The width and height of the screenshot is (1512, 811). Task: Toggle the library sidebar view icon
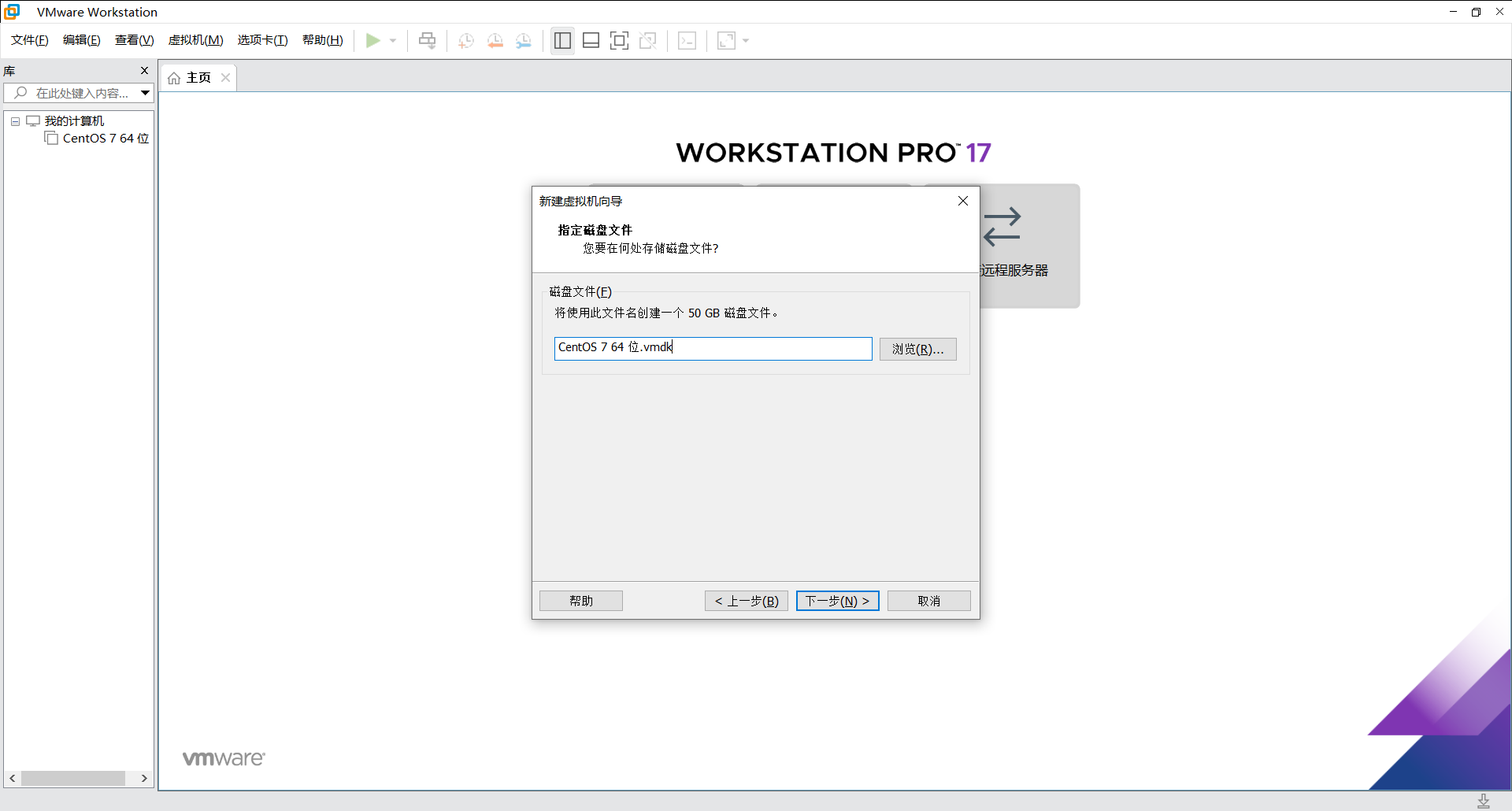(562, 40)
